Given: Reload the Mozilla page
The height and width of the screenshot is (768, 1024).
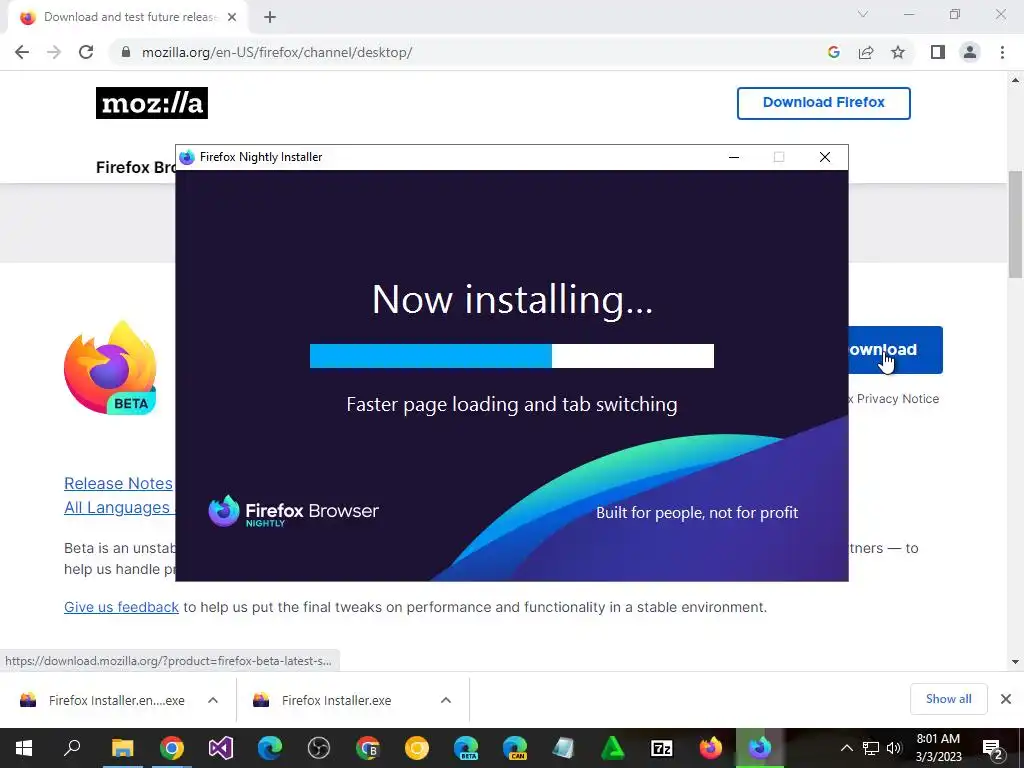Looking at the screenshot, I should pyautogui.click(x=86, y=52).
